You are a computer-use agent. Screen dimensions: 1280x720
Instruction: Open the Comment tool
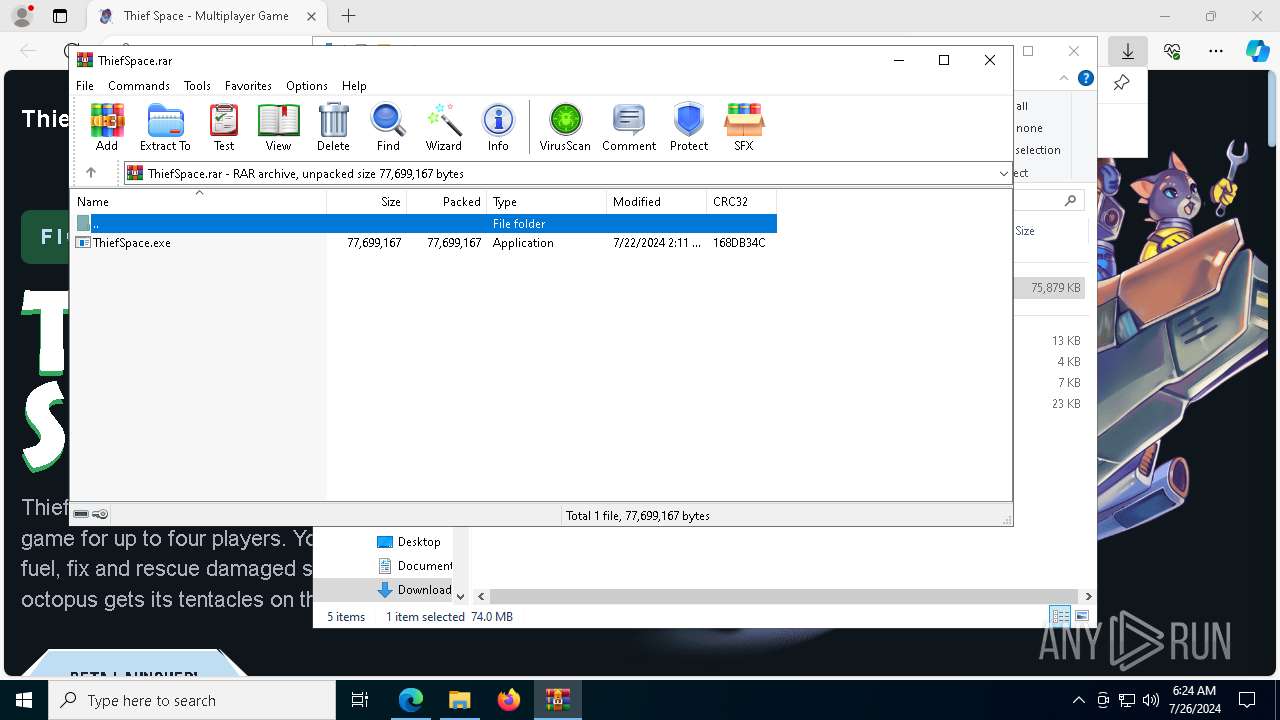629,127
